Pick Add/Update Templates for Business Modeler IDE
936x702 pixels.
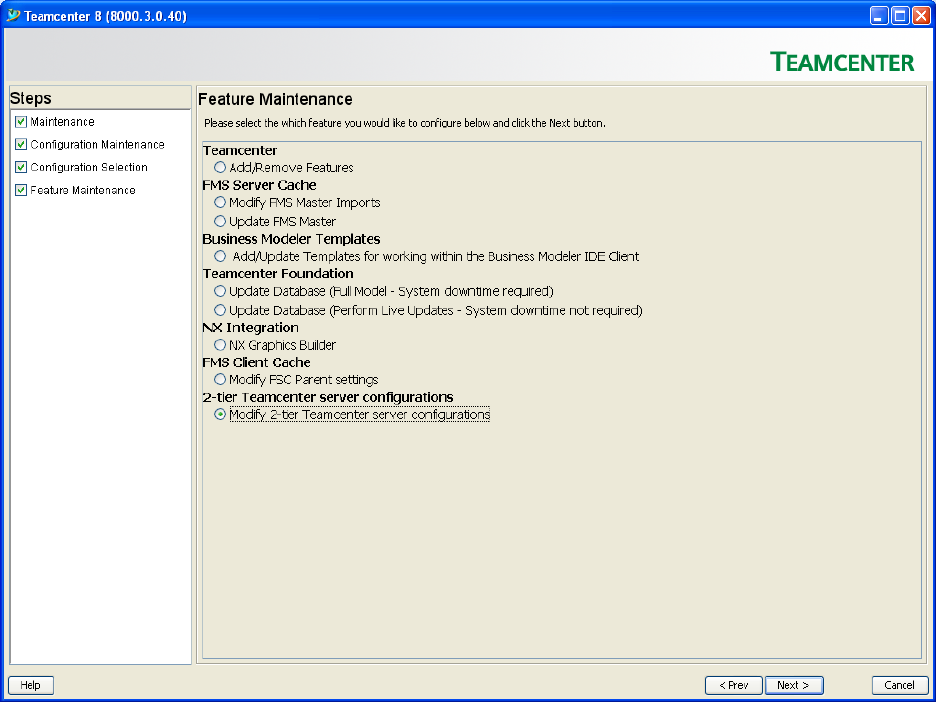click(x=220, y=256)
